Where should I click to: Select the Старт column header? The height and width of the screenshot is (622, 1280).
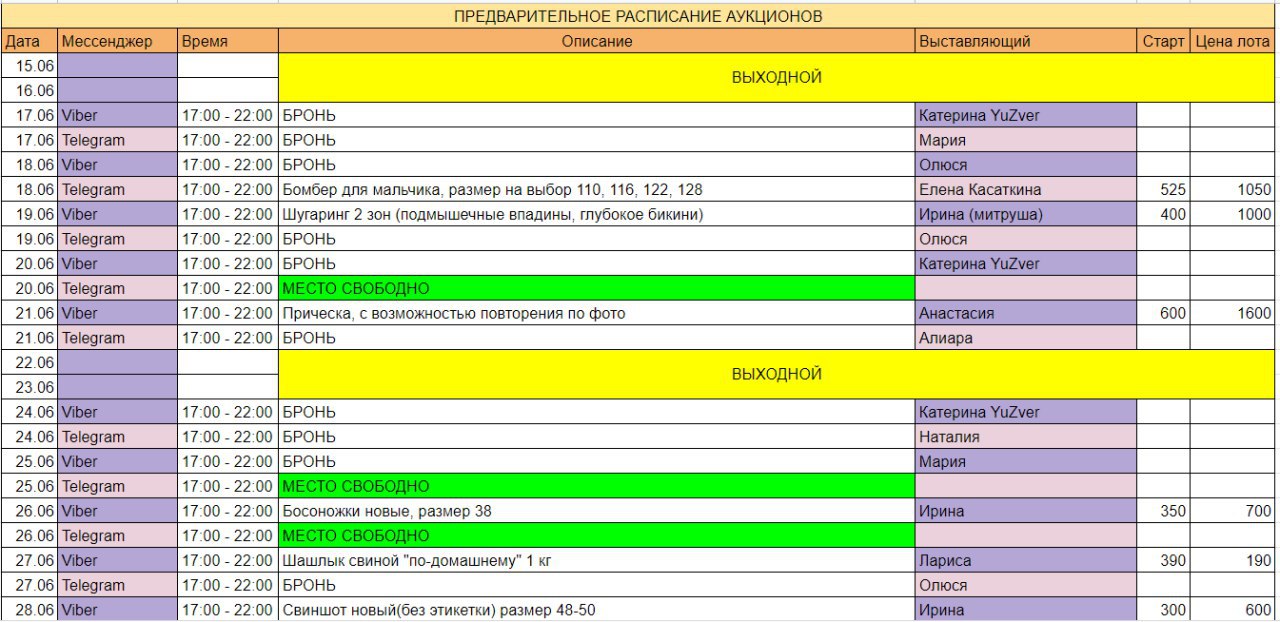pos(1164,41)
